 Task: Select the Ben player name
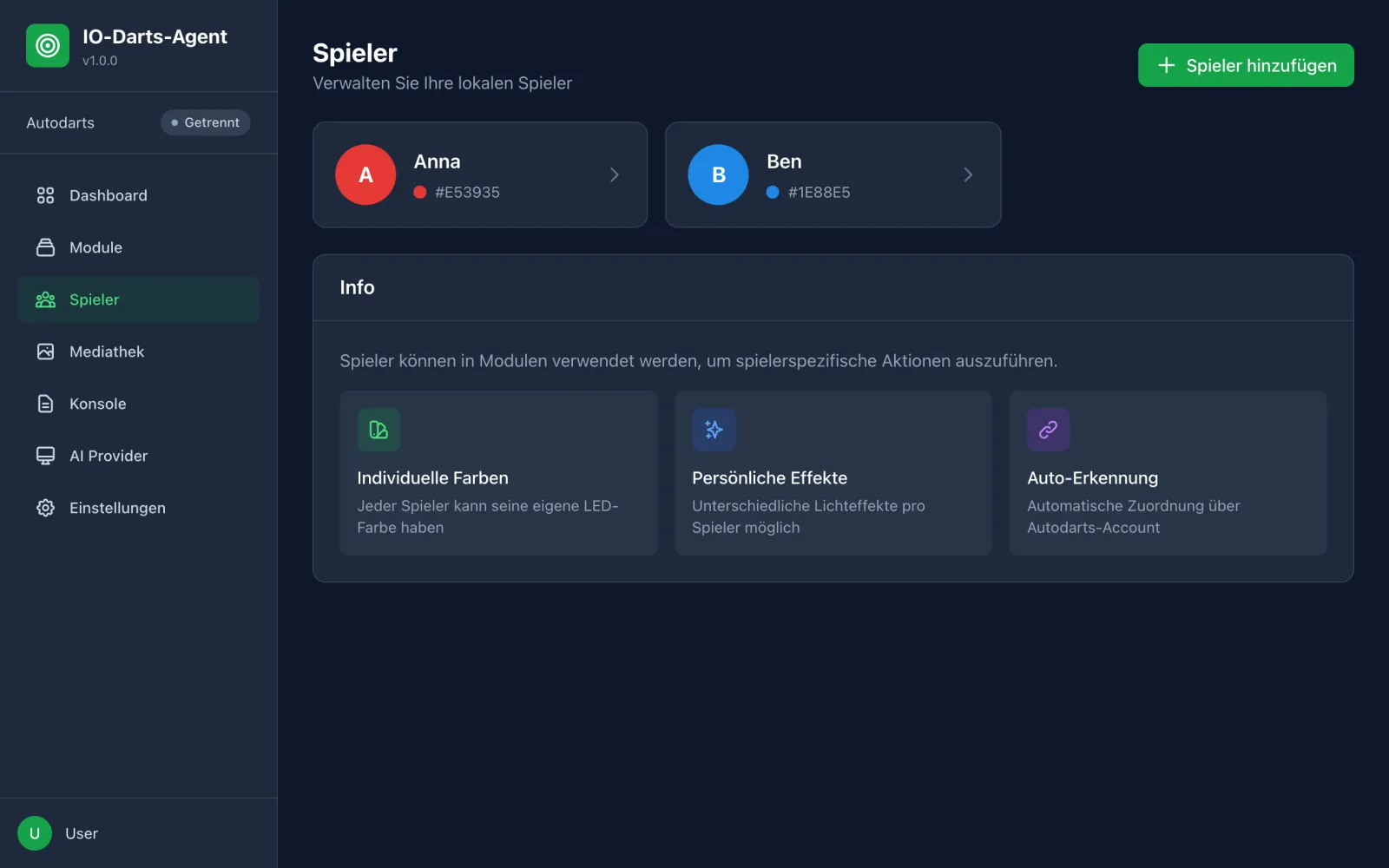pos(784,161)
